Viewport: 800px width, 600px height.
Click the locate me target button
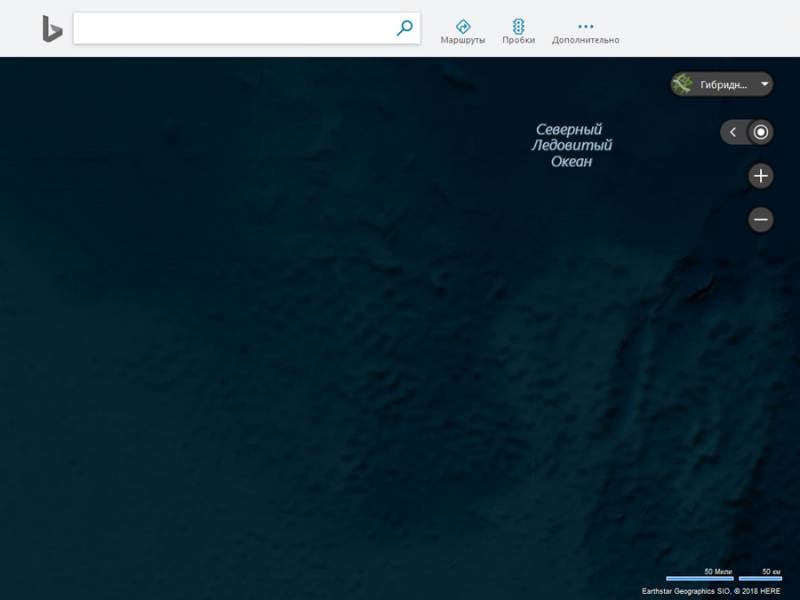(x=760, y=133)
